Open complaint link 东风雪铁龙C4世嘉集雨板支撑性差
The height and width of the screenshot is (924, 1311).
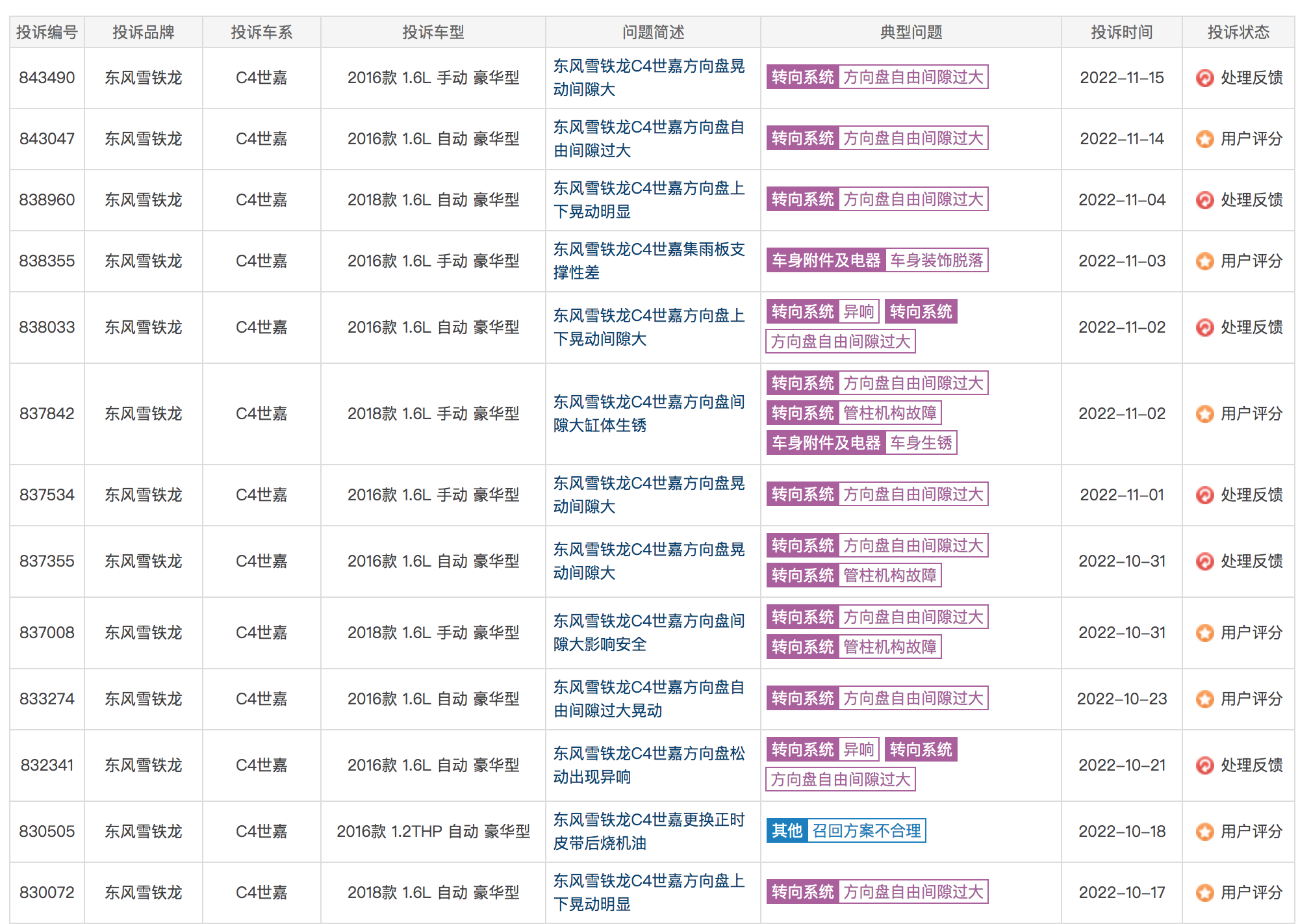pyautogui.click(x=649, y=261)
